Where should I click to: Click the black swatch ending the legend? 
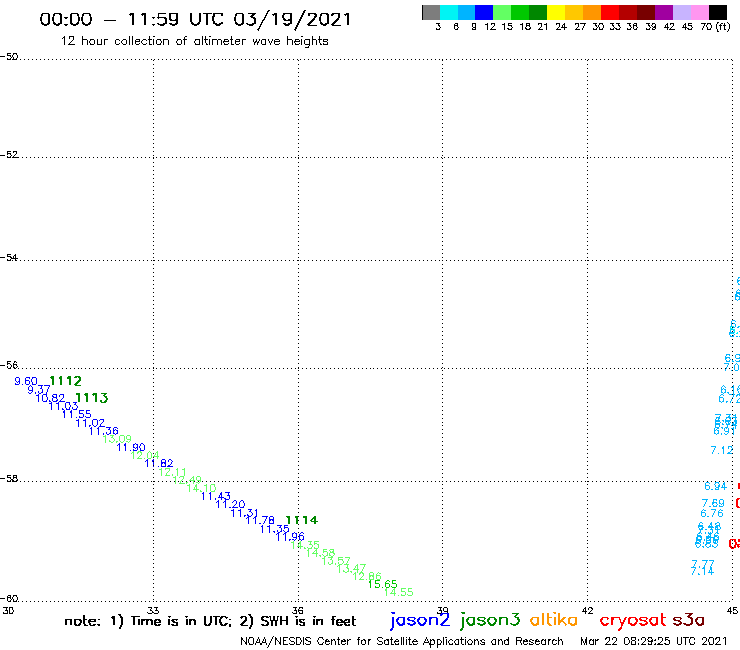point(718,12)
